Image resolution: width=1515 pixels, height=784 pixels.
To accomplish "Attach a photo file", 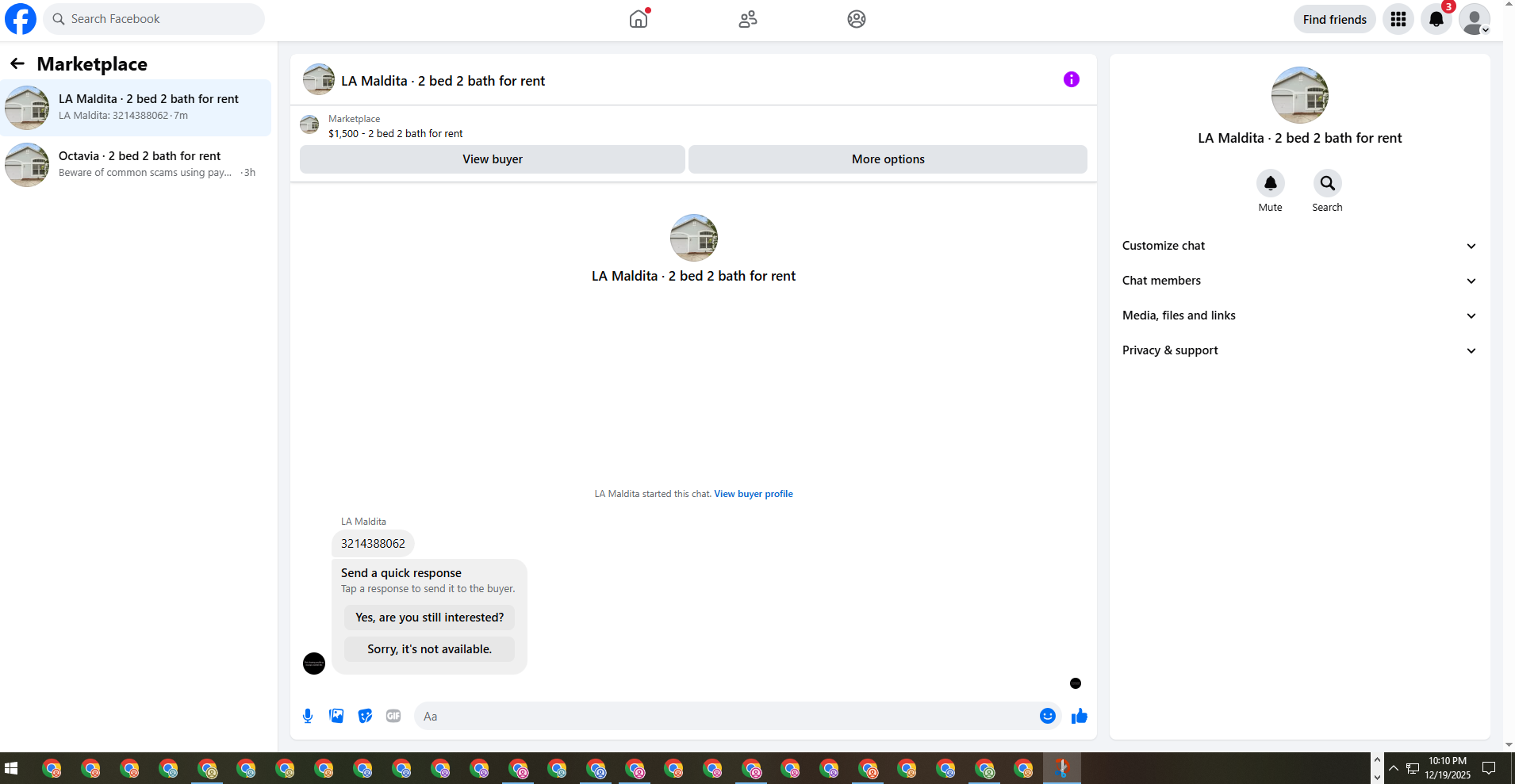I will 336,716.
